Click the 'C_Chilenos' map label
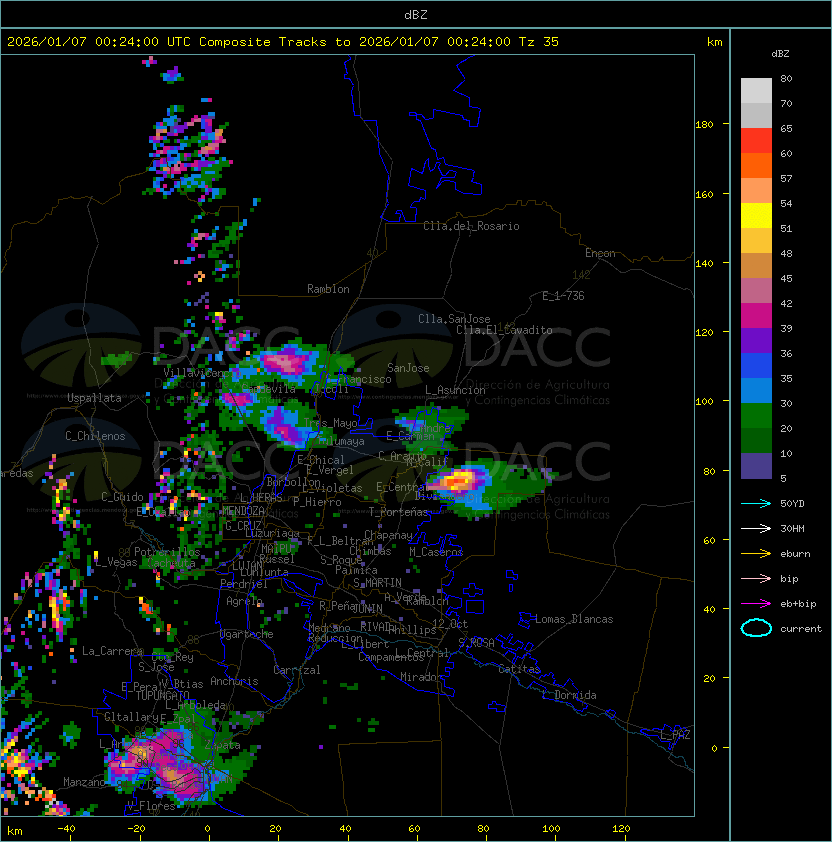Viewport: 832px width, 842px height. 95,436
